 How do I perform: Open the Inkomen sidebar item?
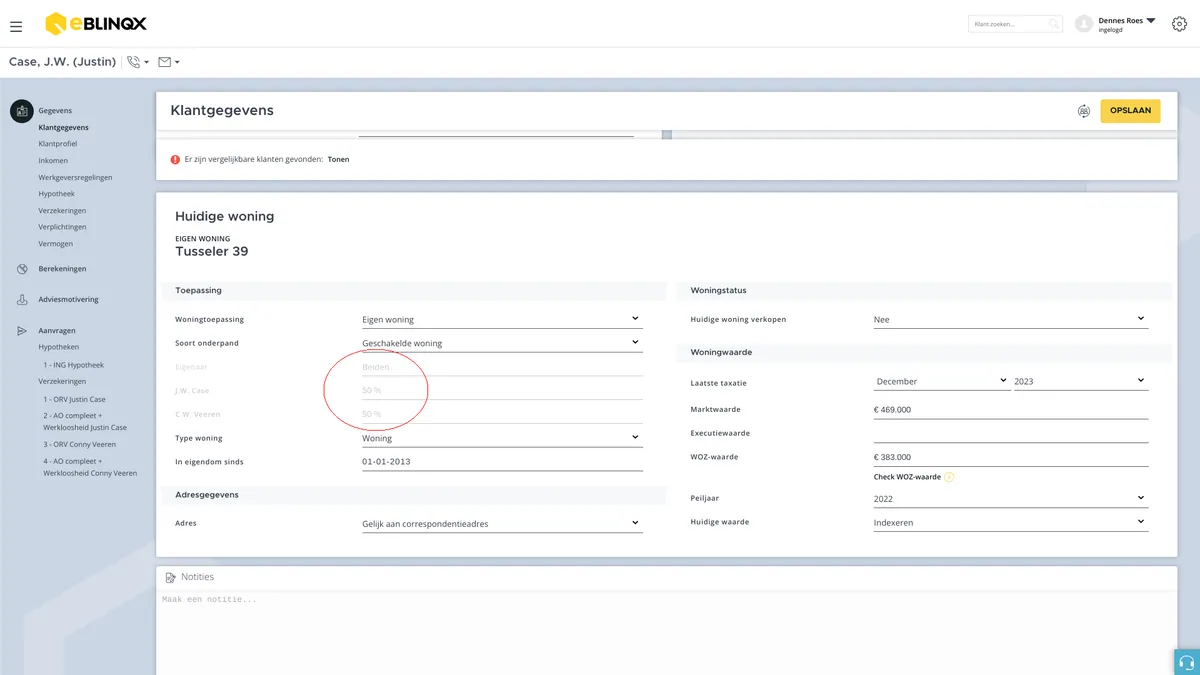pos(53,161)
